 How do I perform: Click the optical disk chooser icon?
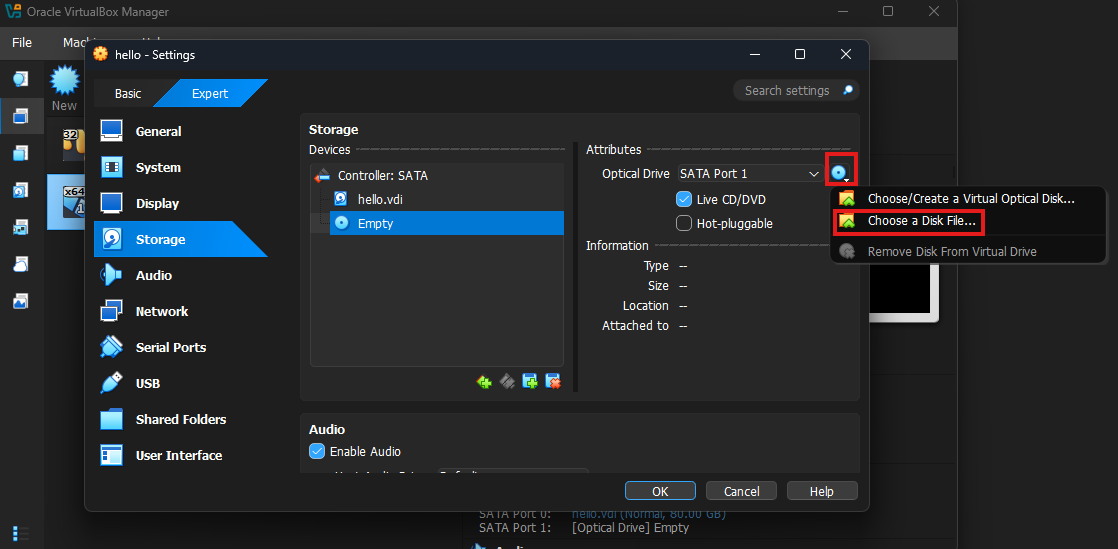tap(839, 174)
